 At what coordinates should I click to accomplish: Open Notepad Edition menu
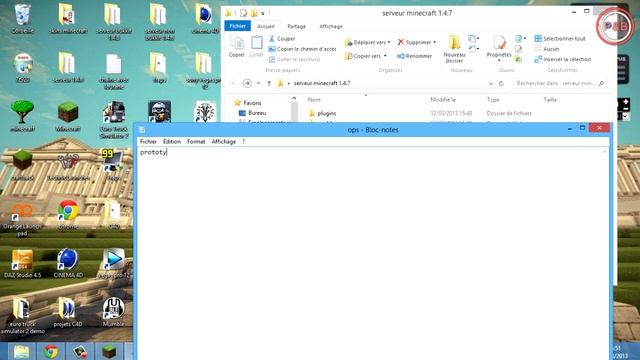pyautogui.click(x=172, y=142)
